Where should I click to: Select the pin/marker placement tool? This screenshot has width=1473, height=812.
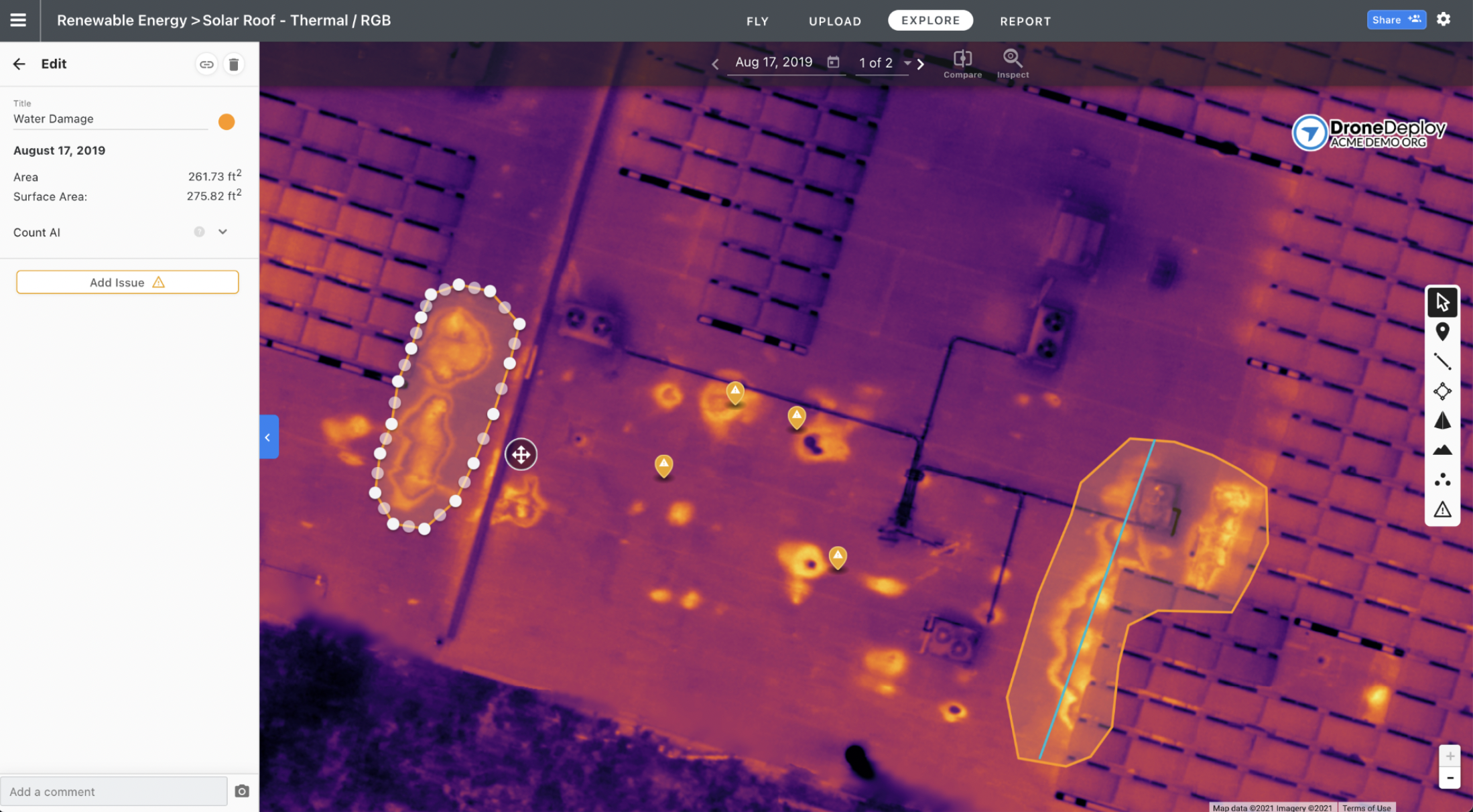1442,330
